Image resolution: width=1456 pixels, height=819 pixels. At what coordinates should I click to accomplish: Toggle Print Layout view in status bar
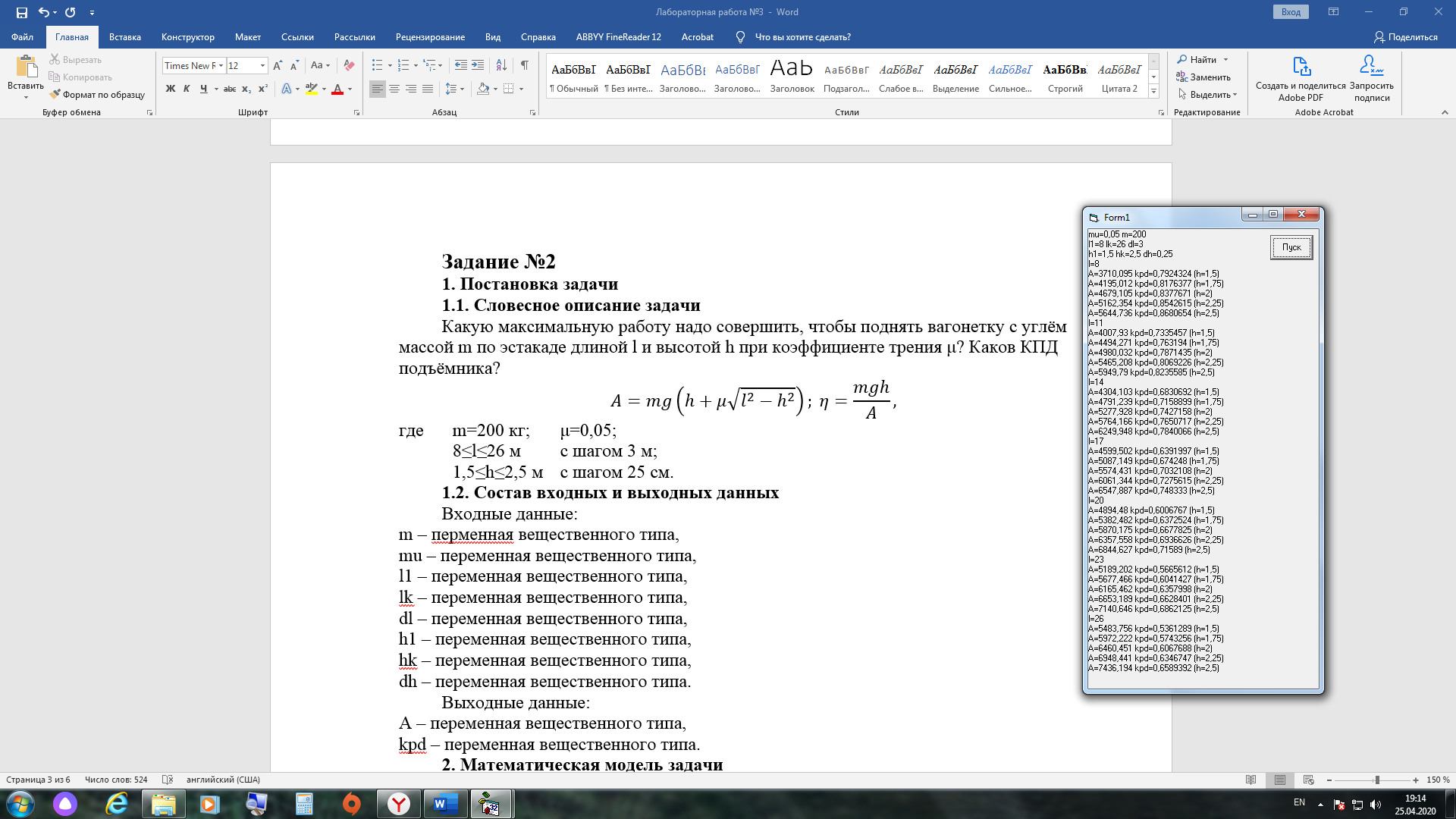1280,780
